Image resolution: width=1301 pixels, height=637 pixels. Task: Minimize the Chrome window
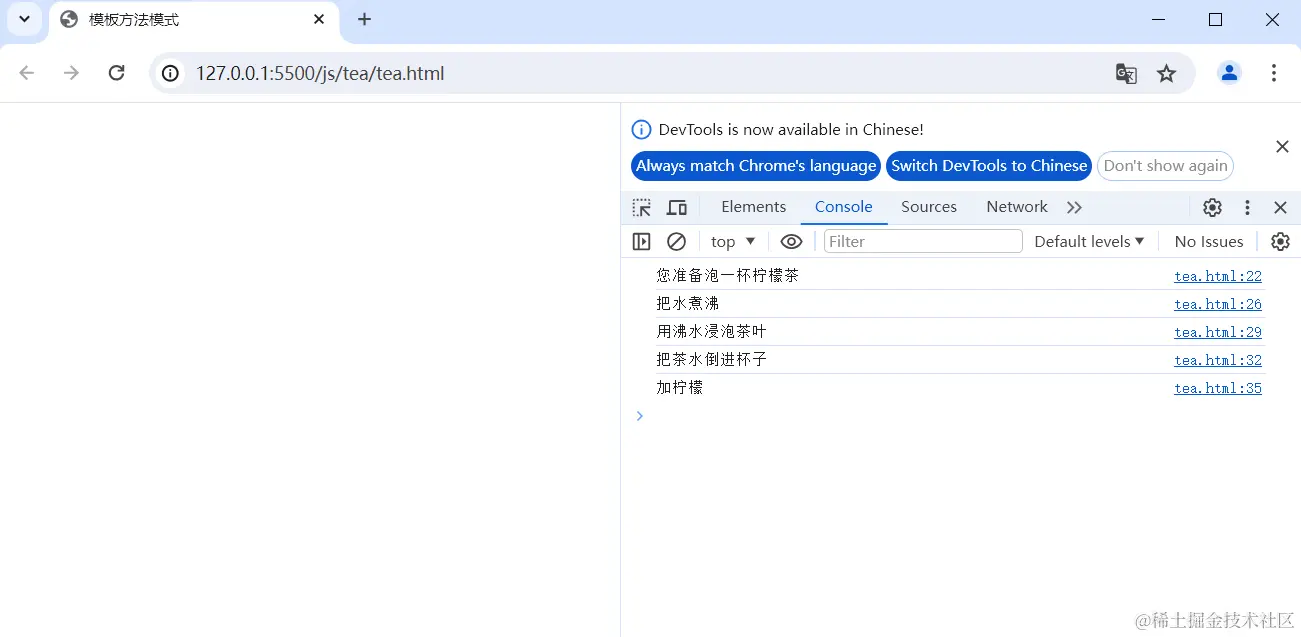tap(1158, 19)
